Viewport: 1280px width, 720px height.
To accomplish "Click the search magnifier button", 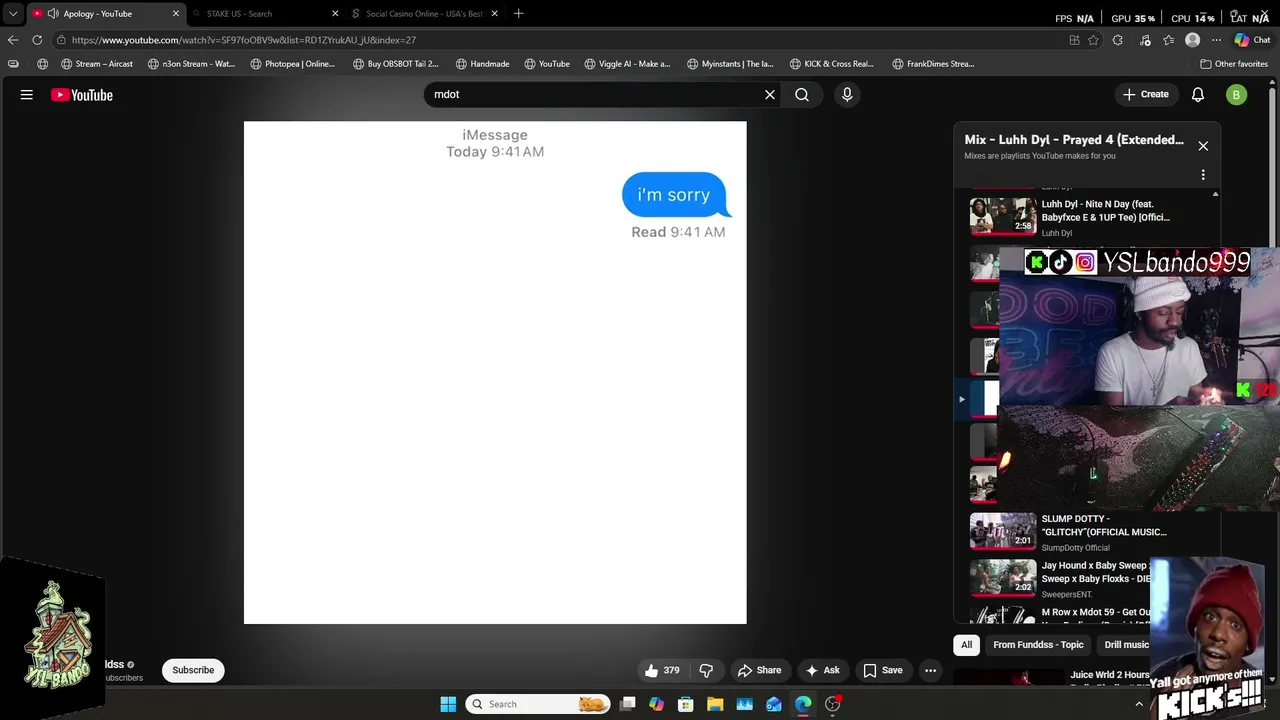I will [802, 94].
